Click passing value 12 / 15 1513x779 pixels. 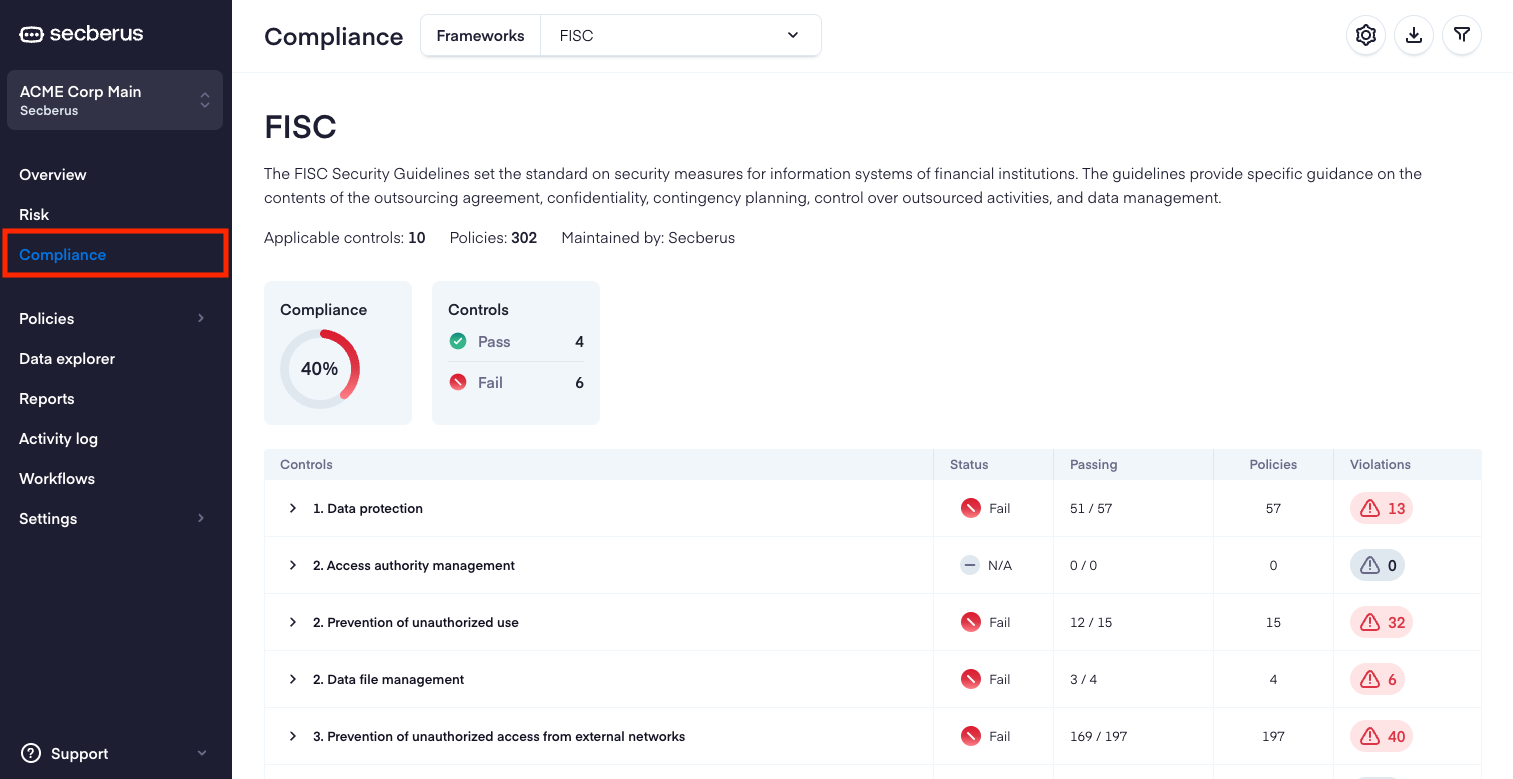click(x=1091, y=622)
